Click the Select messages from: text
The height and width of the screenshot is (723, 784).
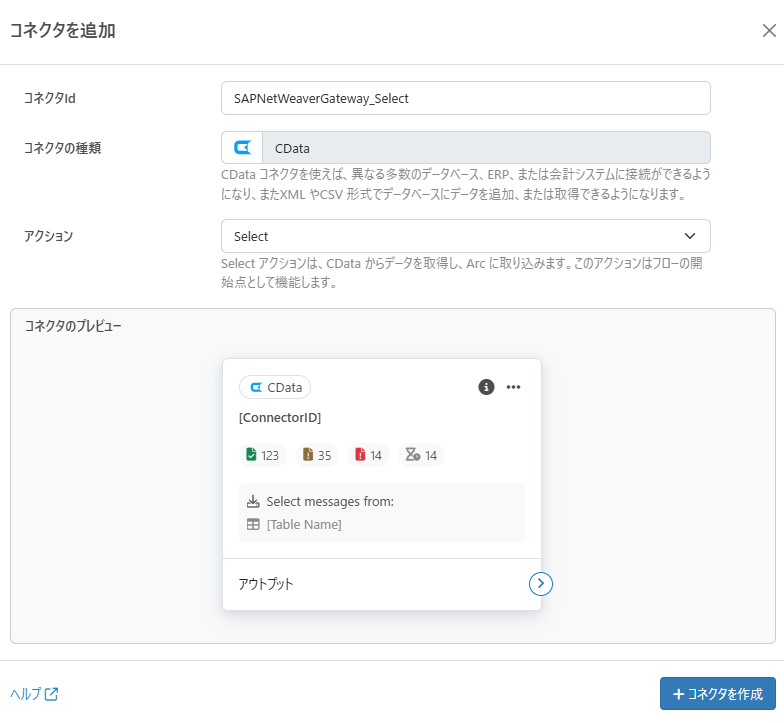[330, 502]
